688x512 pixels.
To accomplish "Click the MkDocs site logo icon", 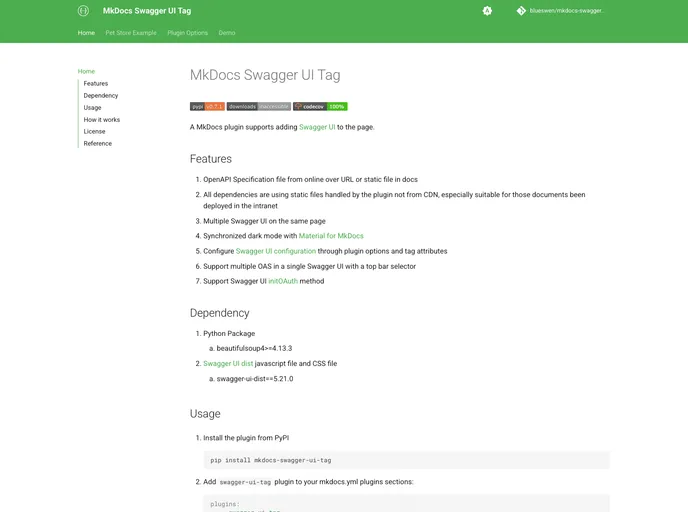I will pos(83,11).
